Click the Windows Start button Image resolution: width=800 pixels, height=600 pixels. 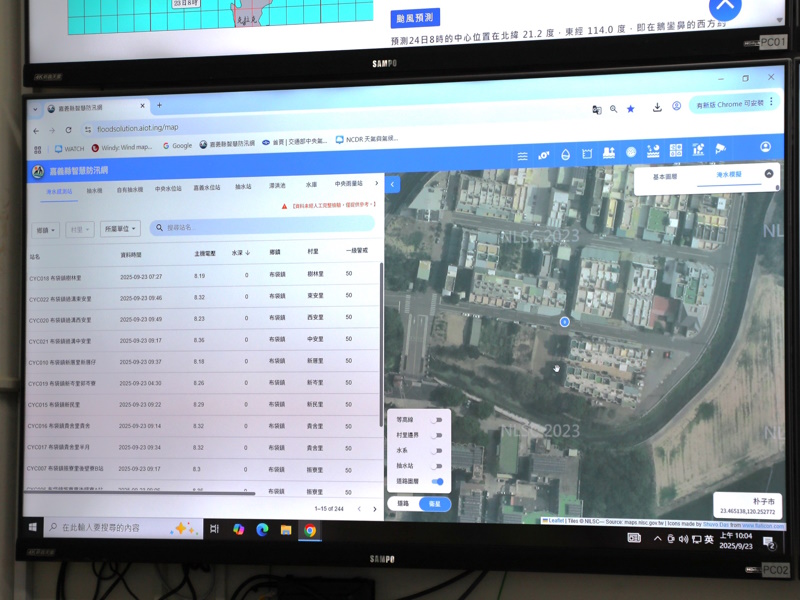point(33,527)
